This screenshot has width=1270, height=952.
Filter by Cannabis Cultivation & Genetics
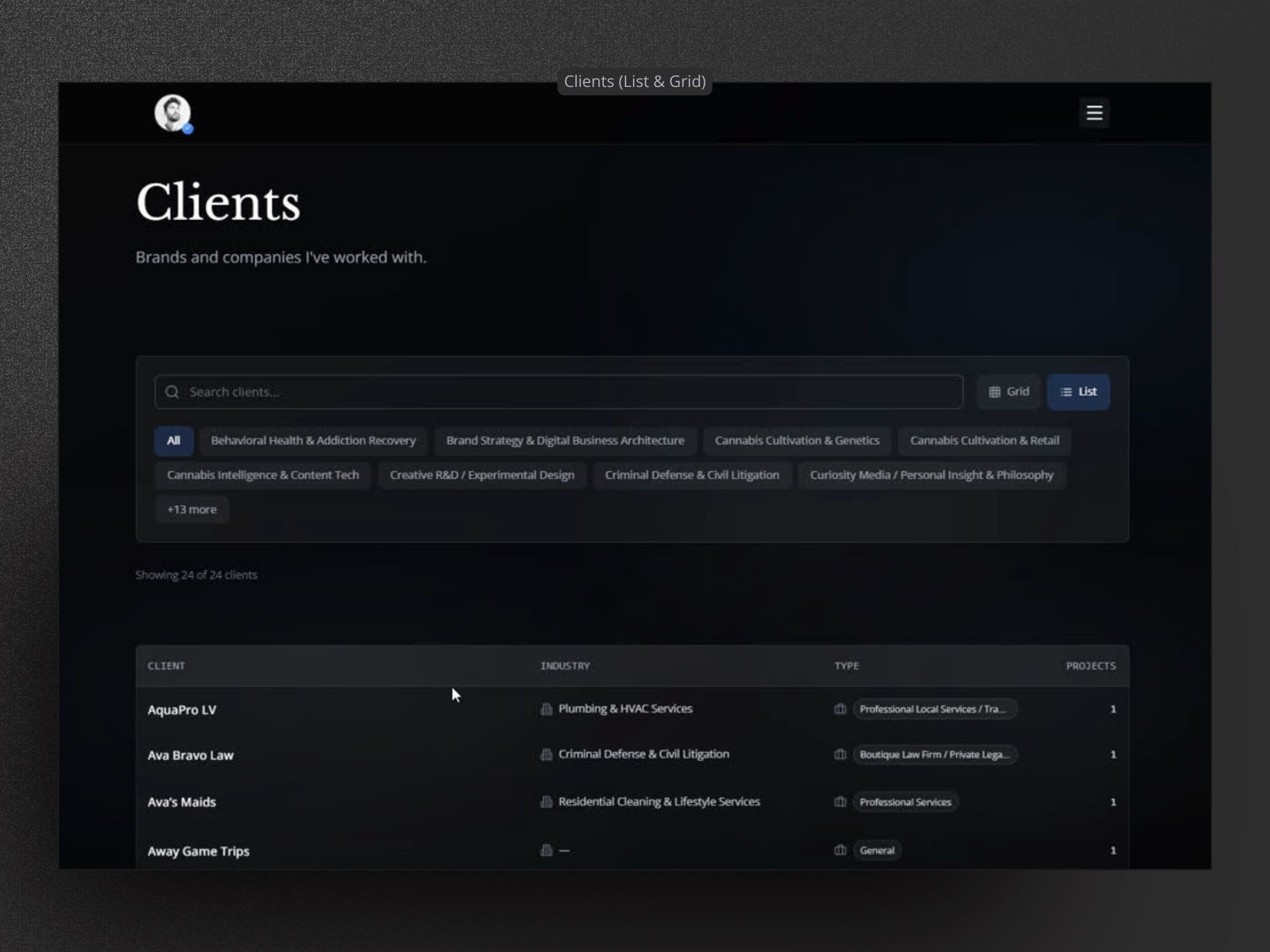point(797,440)
